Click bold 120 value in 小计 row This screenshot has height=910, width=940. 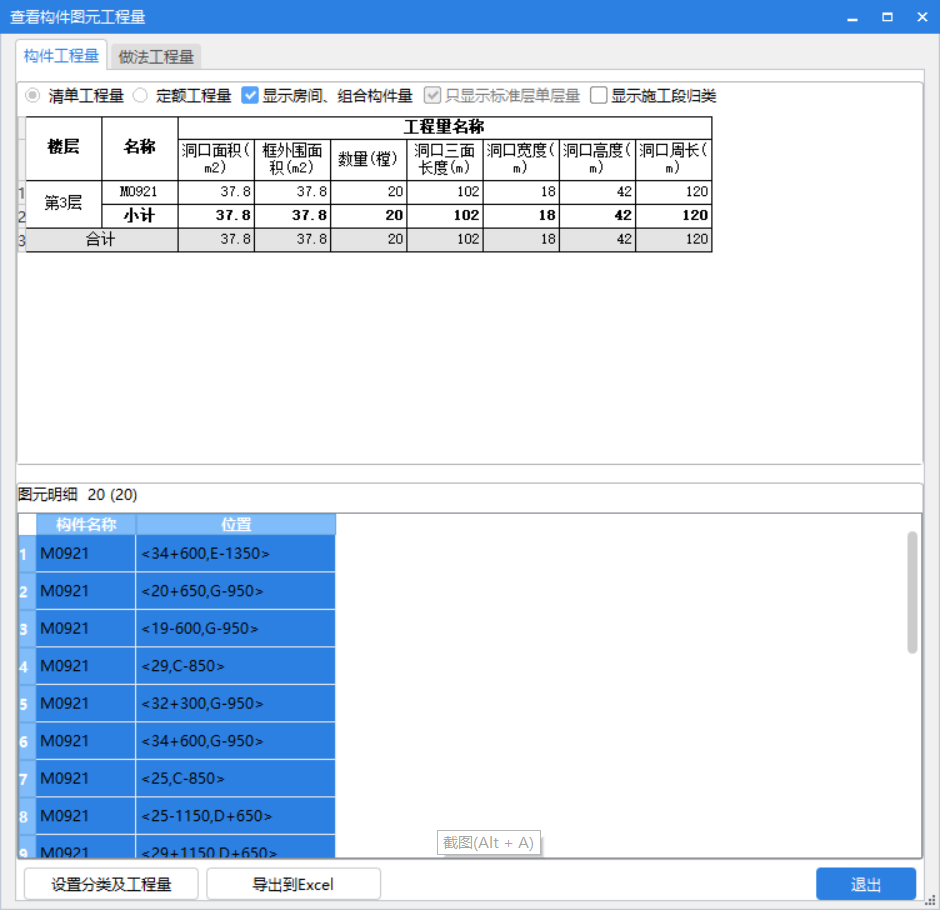(x=674, y=216)
